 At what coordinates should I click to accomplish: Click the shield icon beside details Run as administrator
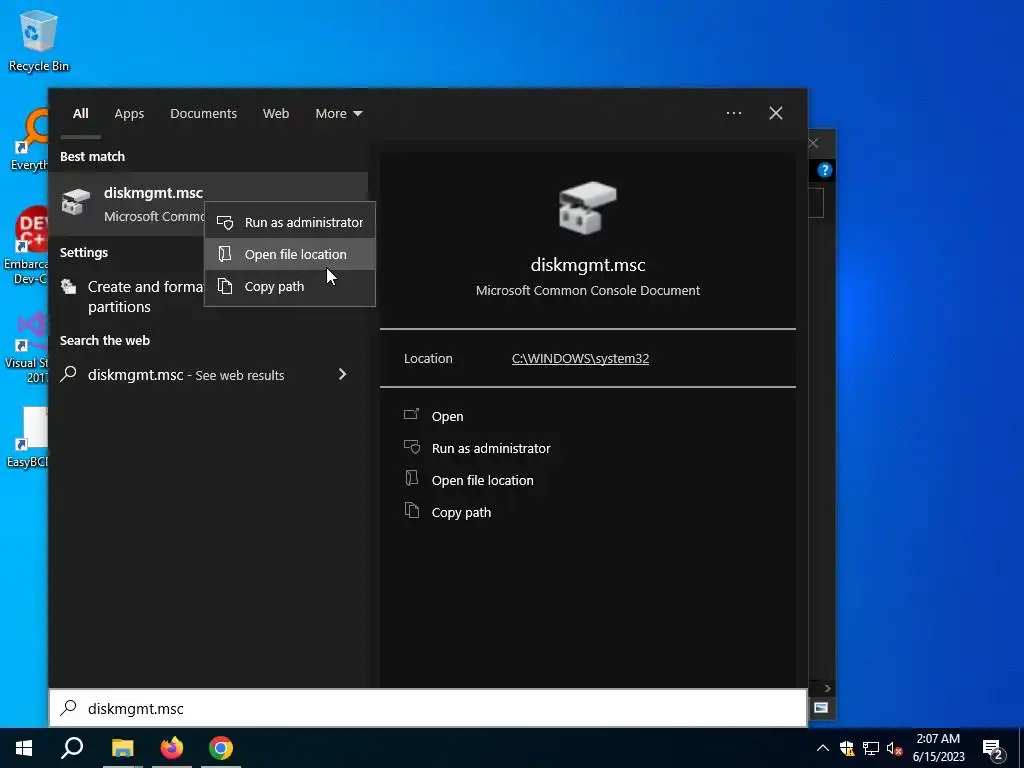click(x=412, y=447)
